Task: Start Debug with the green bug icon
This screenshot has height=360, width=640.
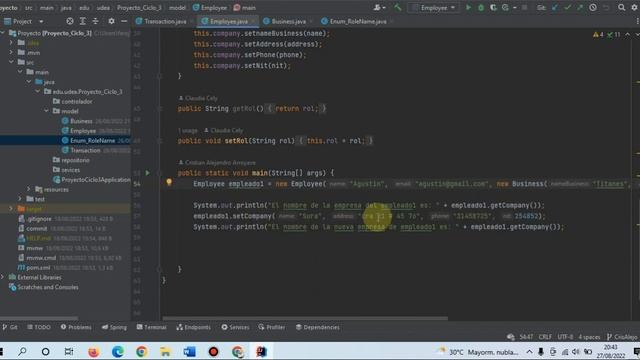Action: click(481, 7)
